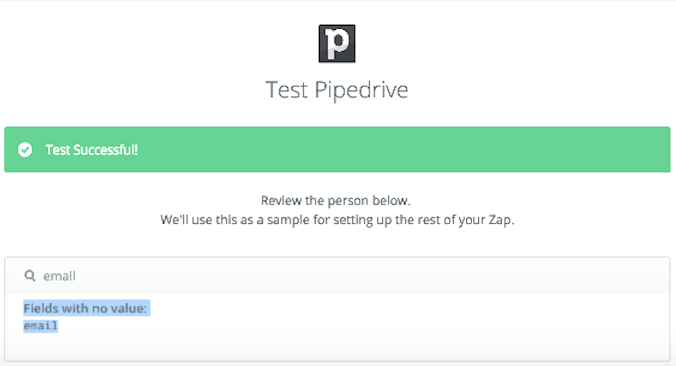Click the "Fields with no value:" label

pyautogui.click(x=85, y=308)
